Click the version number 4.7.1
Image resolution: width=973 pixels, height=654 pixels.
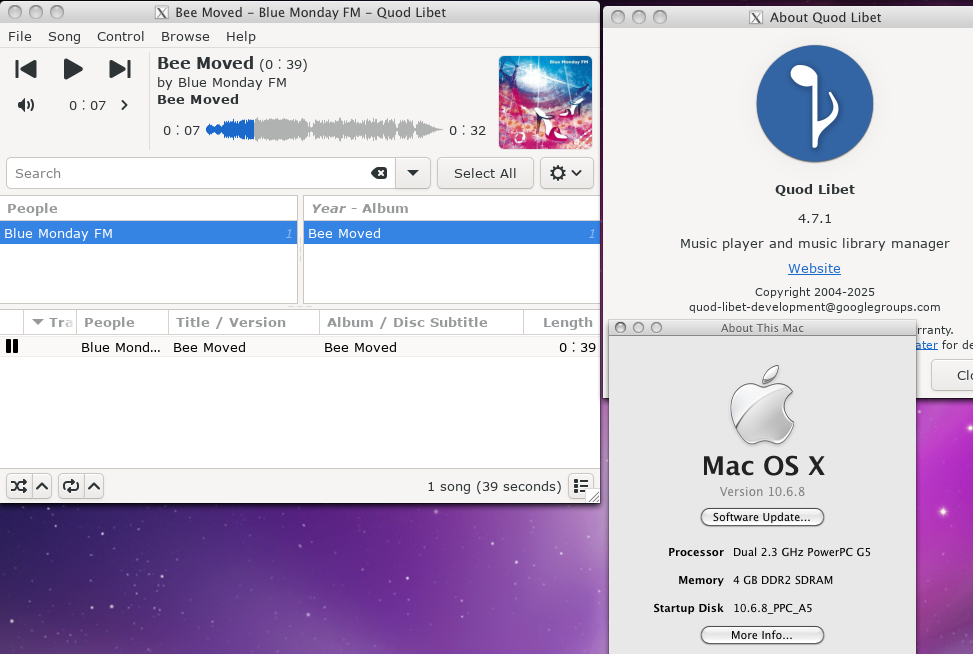pos(814,218)
